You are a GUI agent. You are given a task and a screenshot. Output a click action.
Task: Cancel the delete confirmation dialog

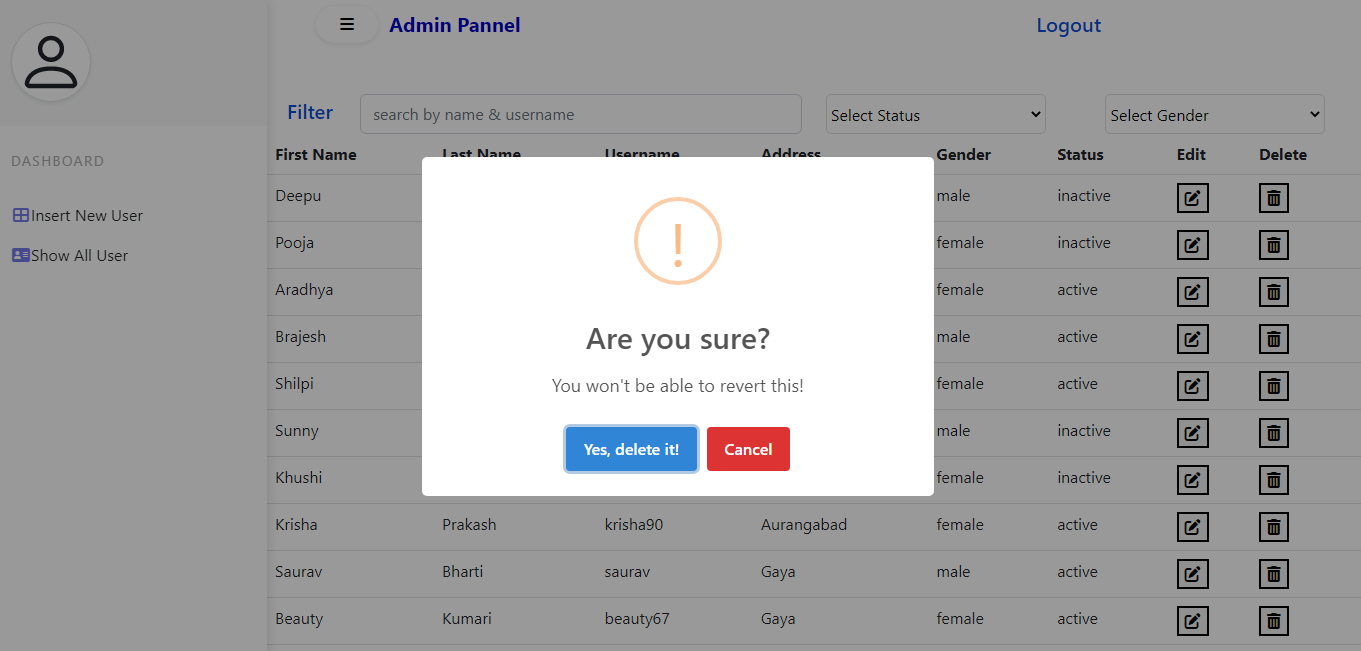point(748,449)
